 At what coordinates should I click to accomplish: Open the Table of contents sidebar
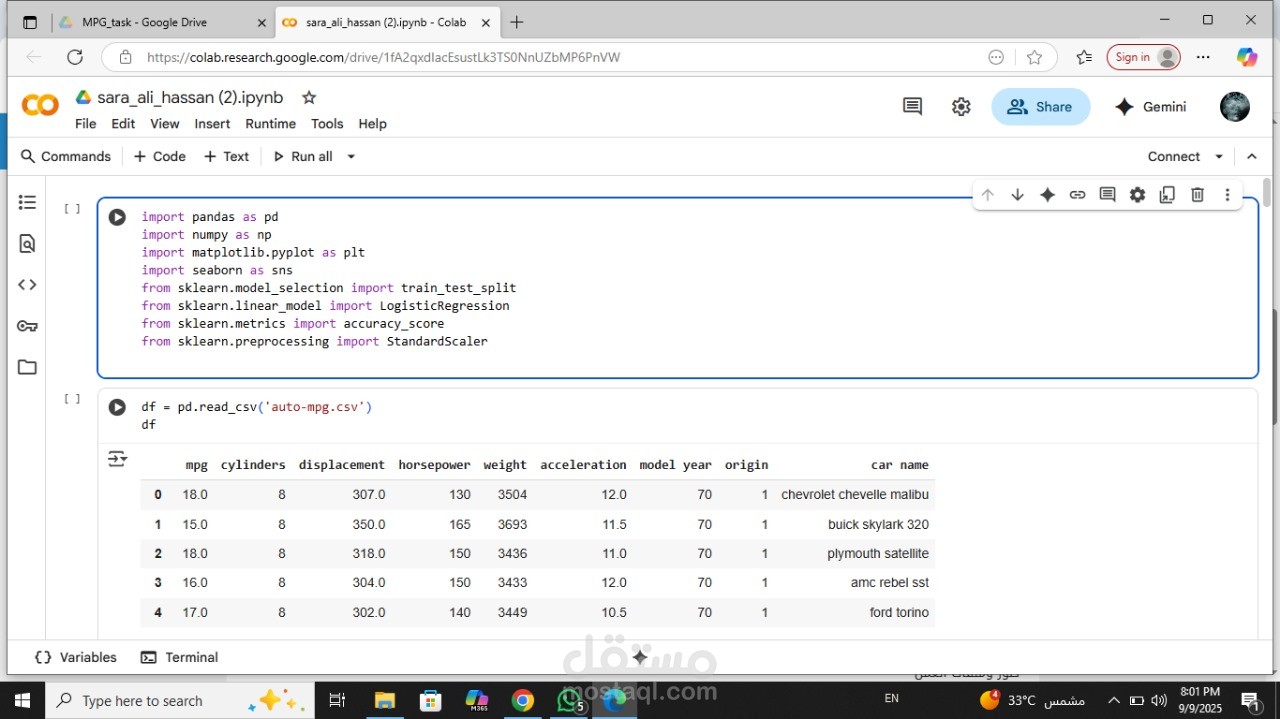pyautogui.click(x=27, y=203)
